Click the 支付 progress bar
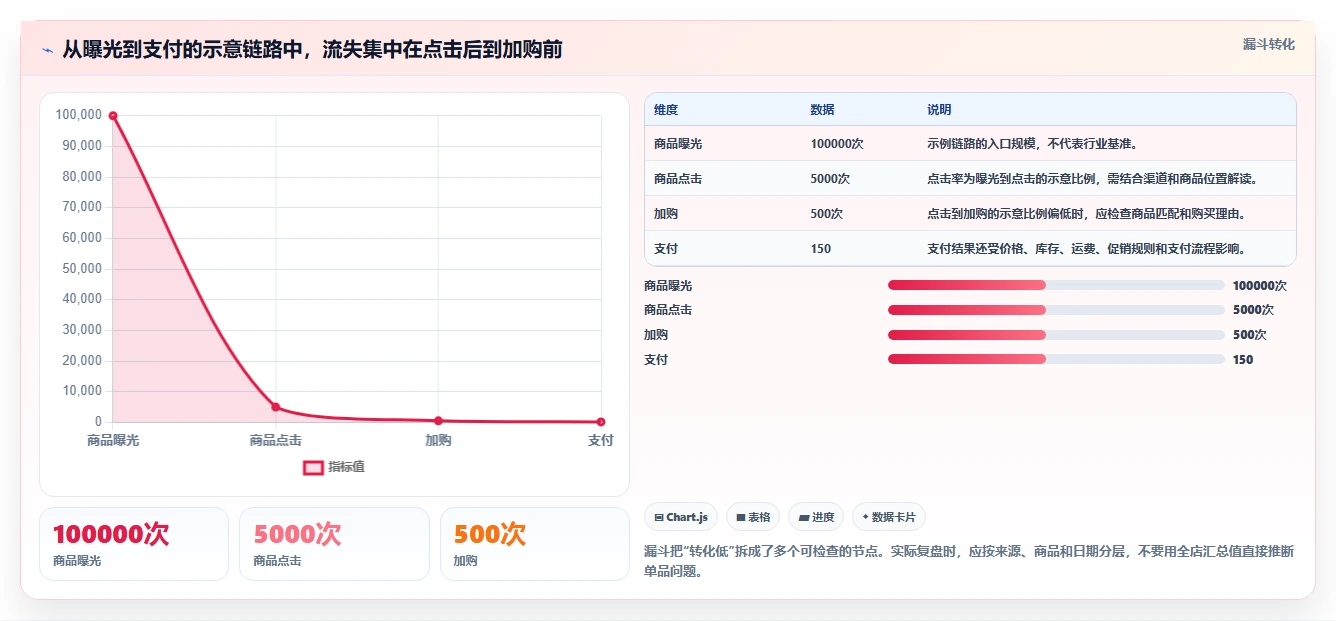The height and width of the screenshot is (621, 1336). point(1056,359)
